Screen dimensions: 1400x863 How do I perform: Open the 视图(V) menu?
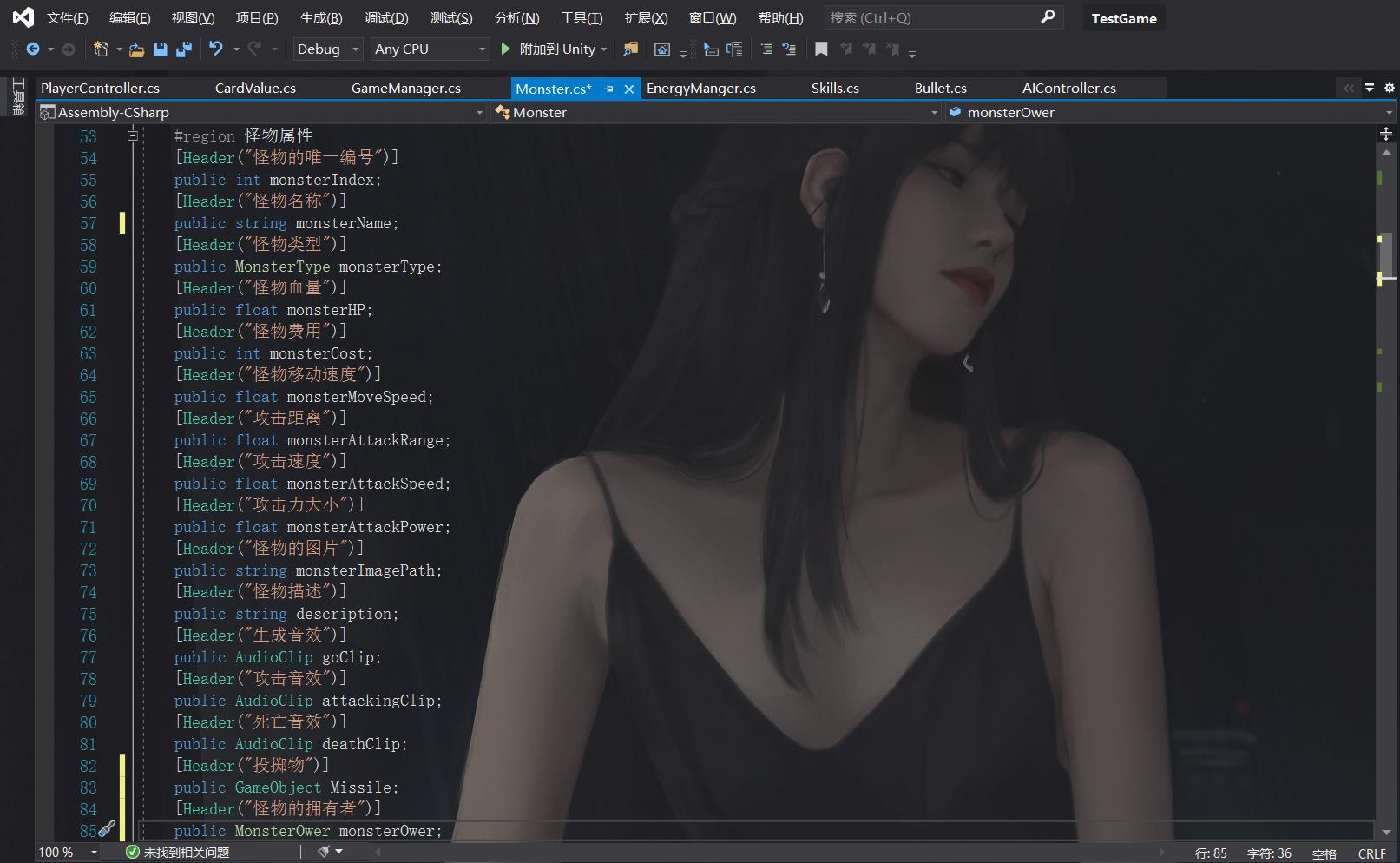point(193,17)
